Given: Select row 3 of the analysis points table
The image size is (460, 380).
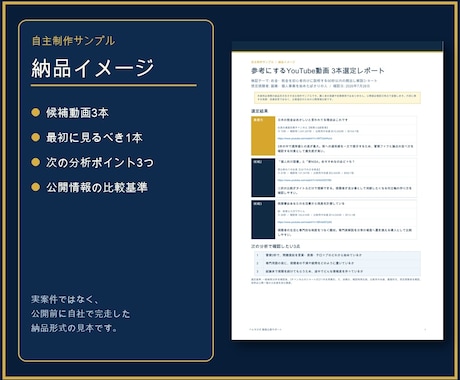Looking at the screenshot, I should click(337, 271).
